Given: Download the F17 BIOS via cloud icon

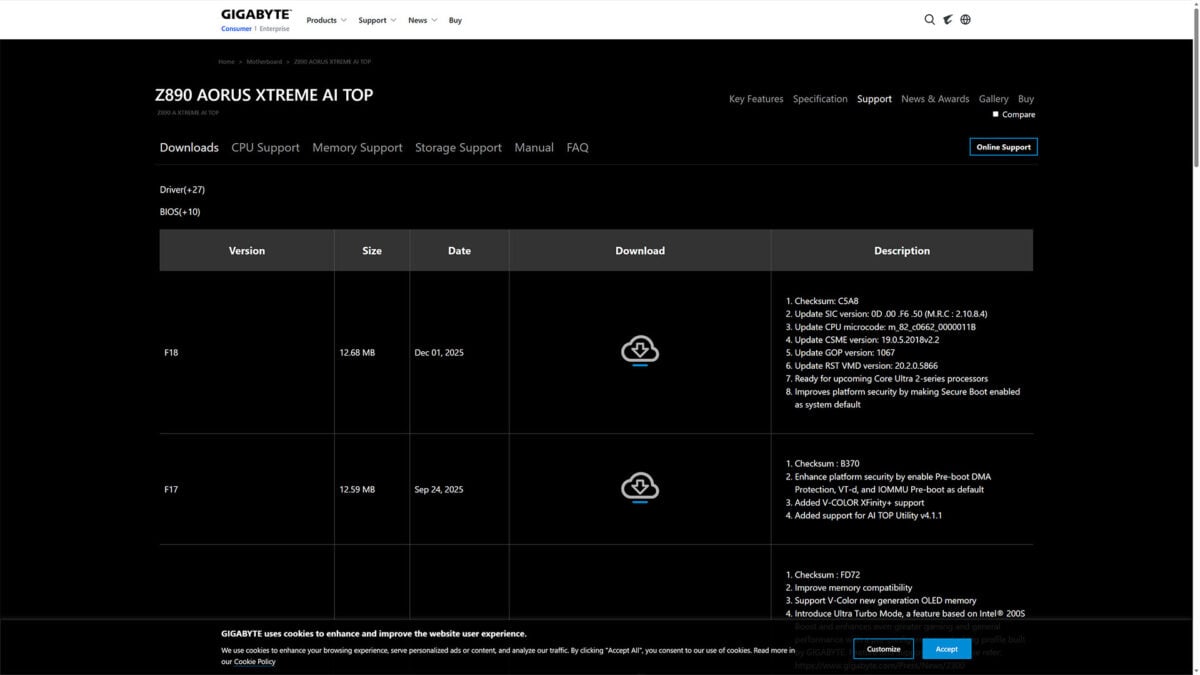Looking at the screenshot, I should 639,487.
